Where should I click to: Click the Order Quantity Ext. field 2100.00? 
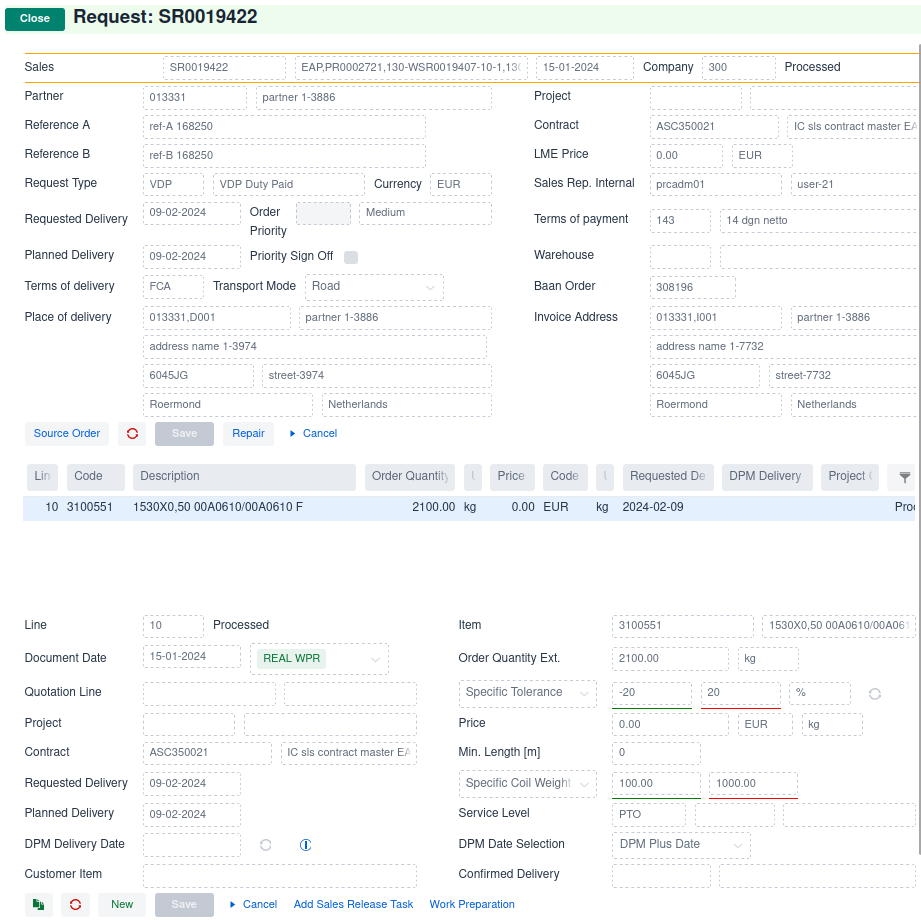pyautogui.click(x=670, y=659)
